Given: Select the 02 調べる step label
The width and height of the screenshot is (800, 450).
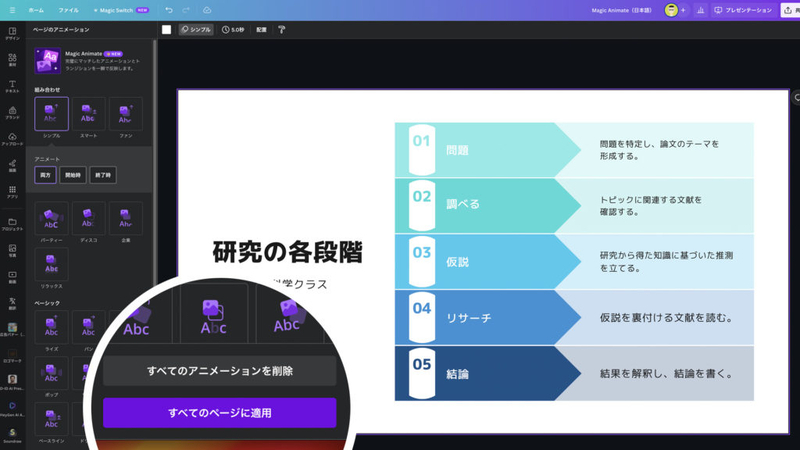Looking at the screenshot, I should point(463,204).
